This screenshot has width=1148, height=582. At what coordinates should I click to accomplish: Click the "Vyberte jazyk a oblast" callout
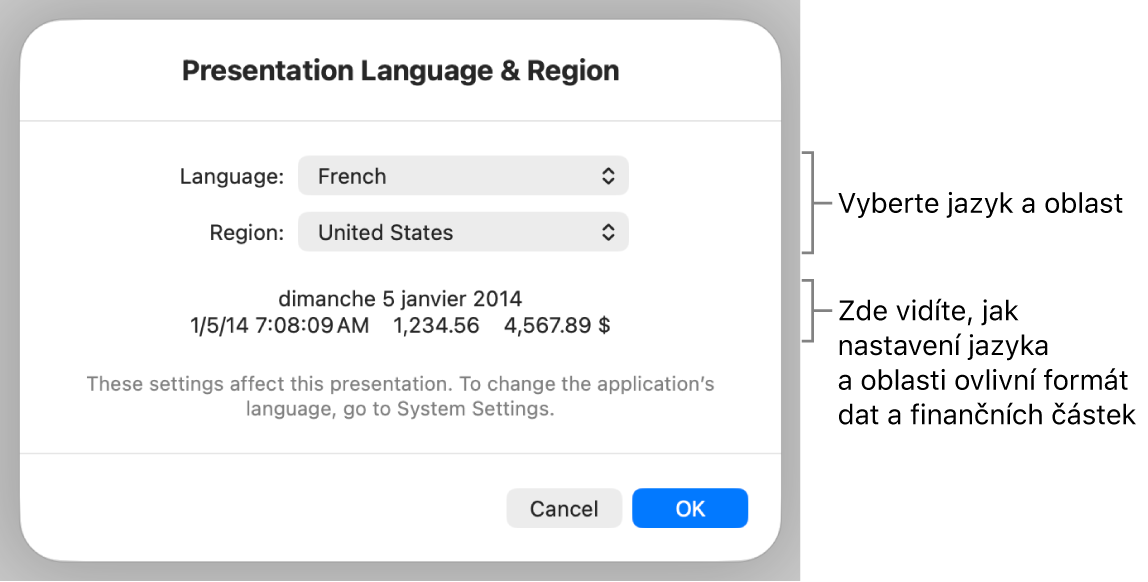[x=980, y=204]
